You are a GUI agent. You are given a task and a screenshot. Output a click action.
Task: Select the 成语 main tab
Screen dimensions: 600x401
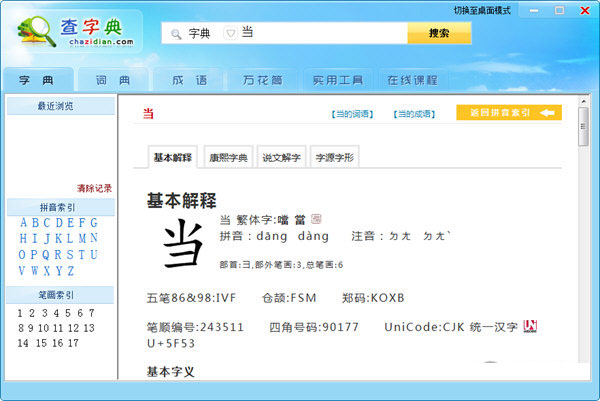click(189, 80)
